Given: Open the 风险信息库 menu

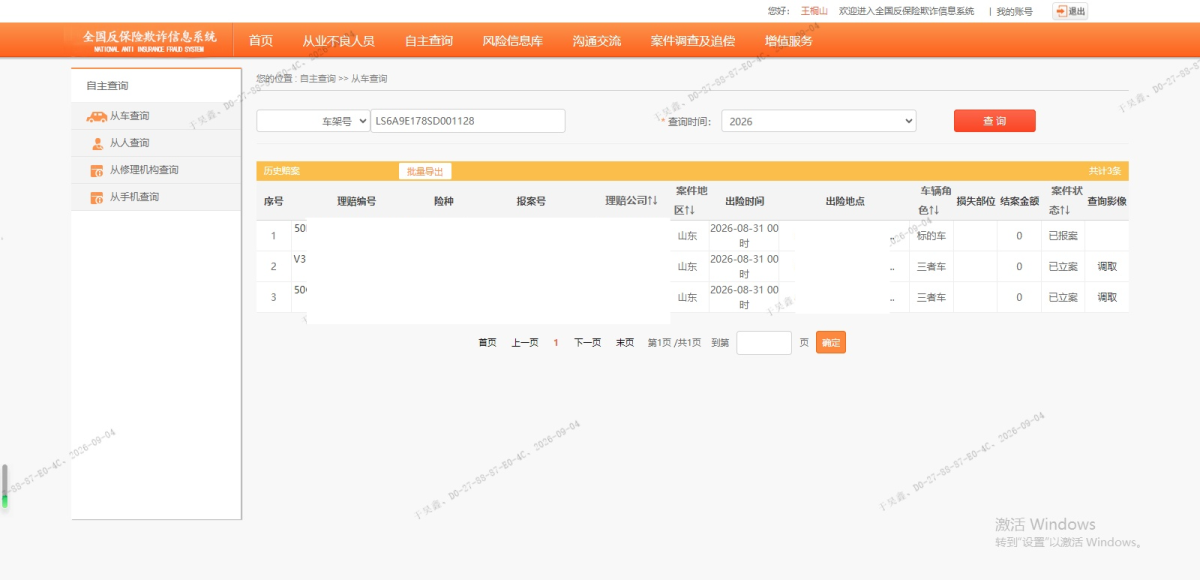Looking at the screenshot, I should coord(512,41).
